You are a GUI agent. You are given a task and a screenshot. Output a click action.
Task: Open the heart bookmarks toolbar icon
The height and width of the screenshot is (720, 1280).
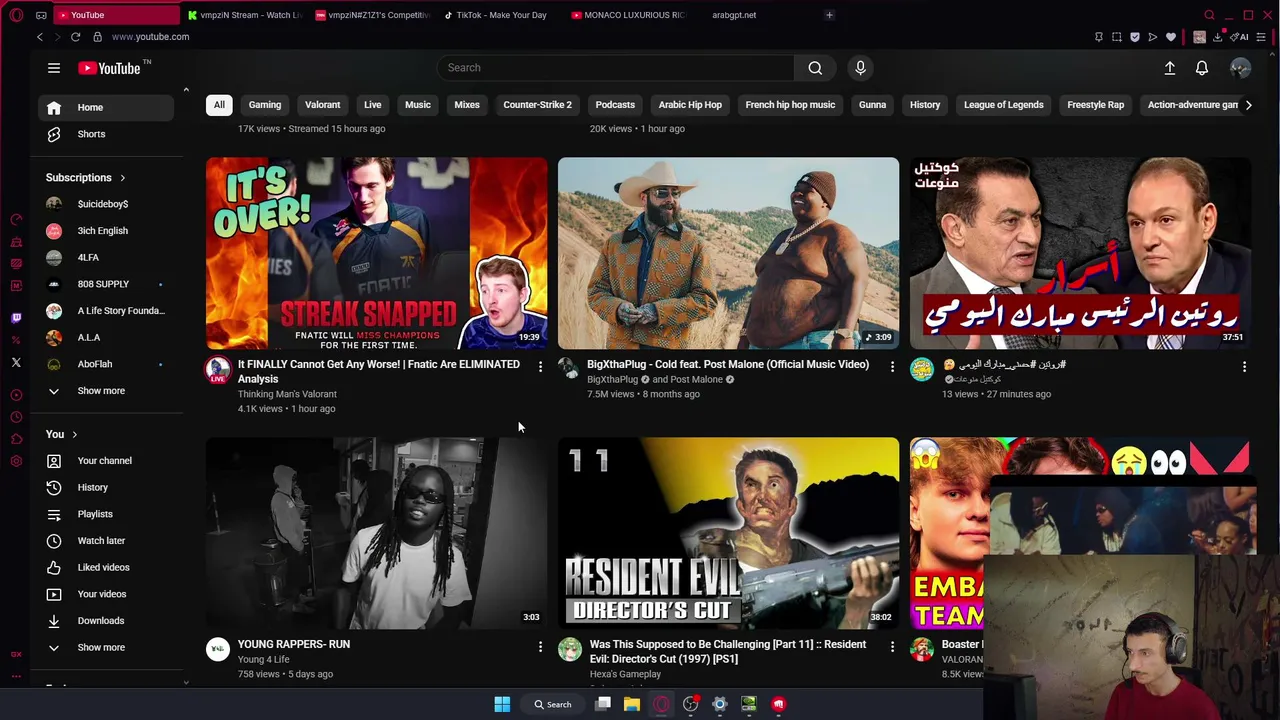click(1171, 37)
